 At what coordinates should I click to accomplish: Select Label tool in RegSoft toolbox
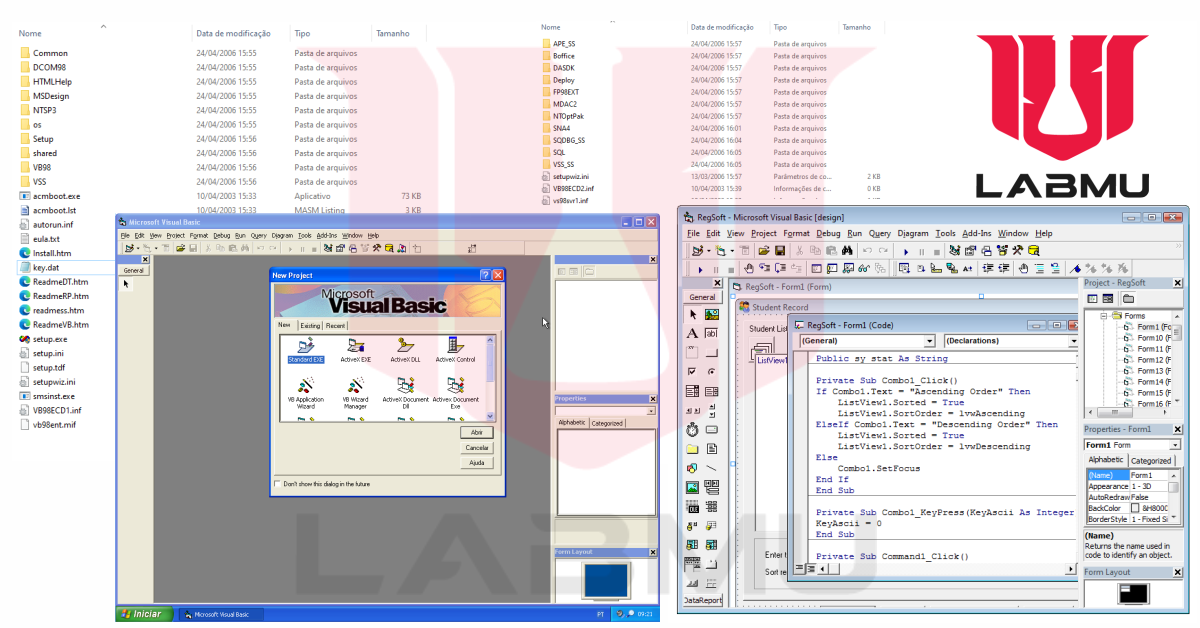(692, 333)
